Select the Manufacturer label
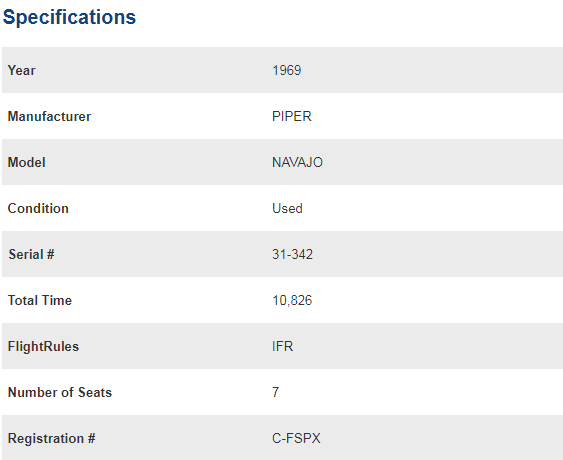 click(50, 116)
